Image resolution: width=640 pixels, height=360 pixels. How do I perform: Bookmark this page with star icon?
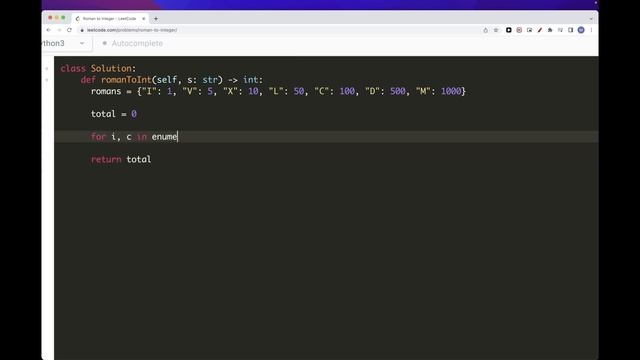[496, 30]
